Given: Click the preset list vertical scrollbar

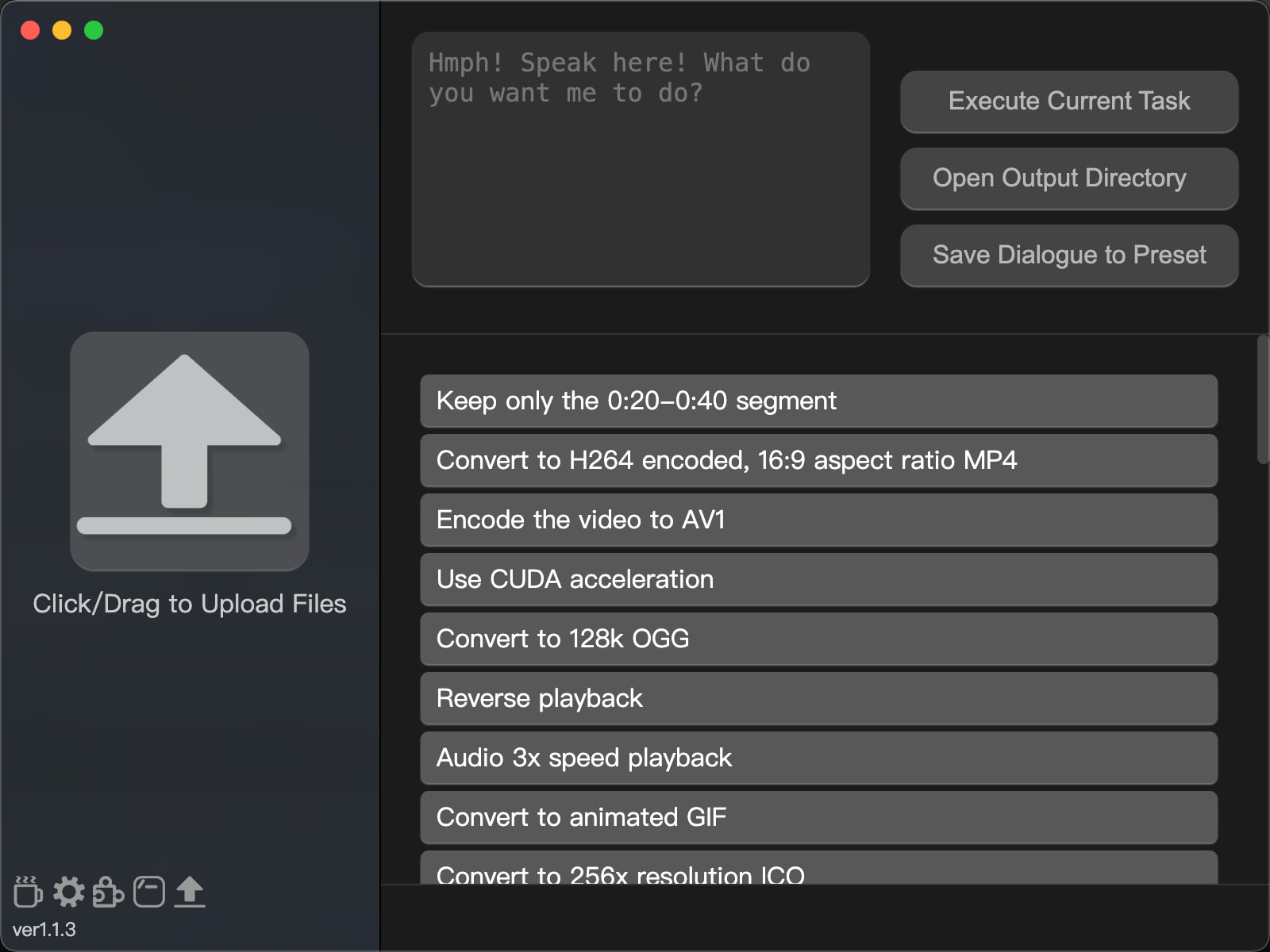Looking at the screenshot, I should 1263,401.
